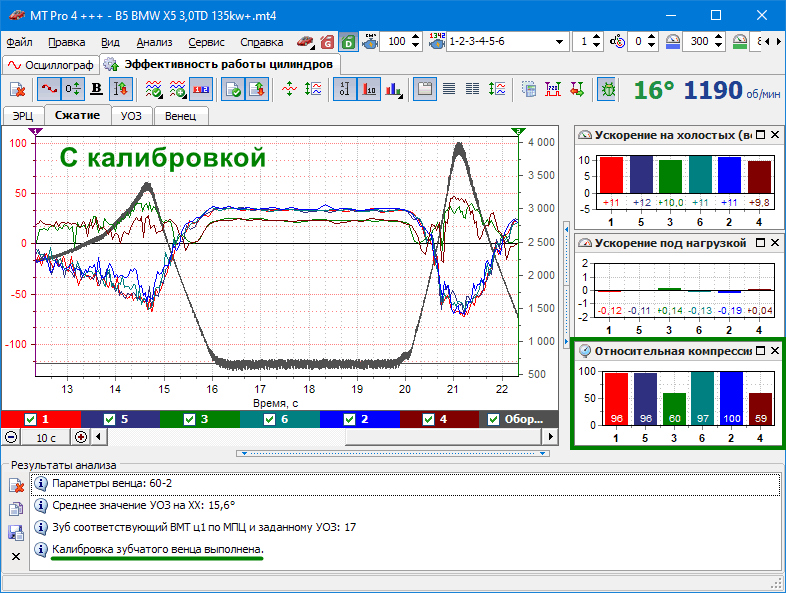This screenshot has height=593, width=786.
Task: Toggle the red bar chart 10 icon
Action: tap(369, 90)
